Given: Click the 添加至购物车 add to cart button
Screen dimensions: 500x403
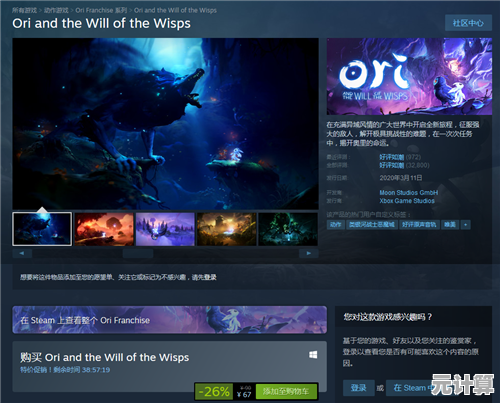Looking at the screenshot, I should coord(286,391).
